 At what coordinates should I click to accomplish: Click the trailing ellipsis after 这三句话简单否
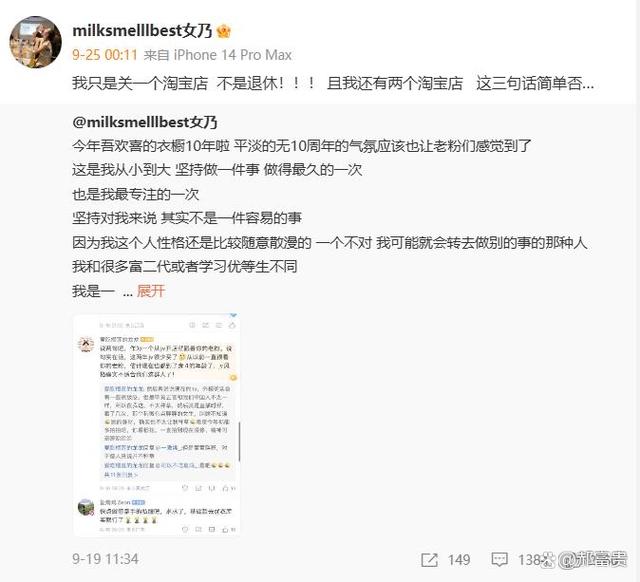[588, 84]
